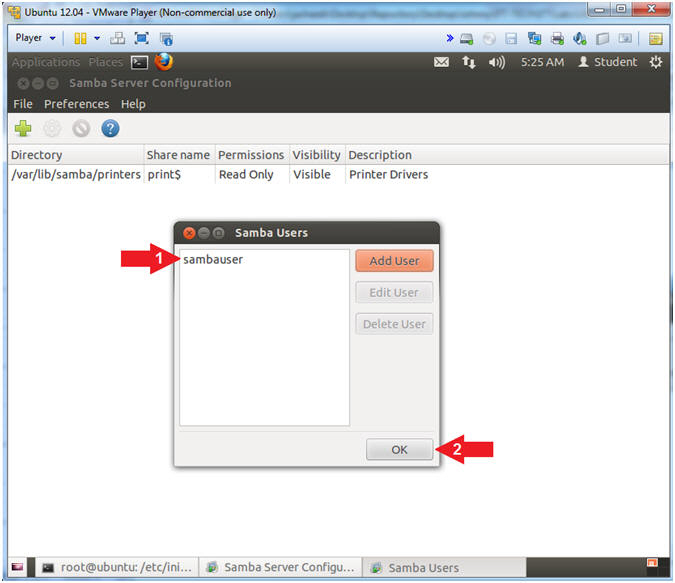Sort by the Share name column header
Image resolution: width=675 pixels, height=583 pixels.
[x=179, y=155]
